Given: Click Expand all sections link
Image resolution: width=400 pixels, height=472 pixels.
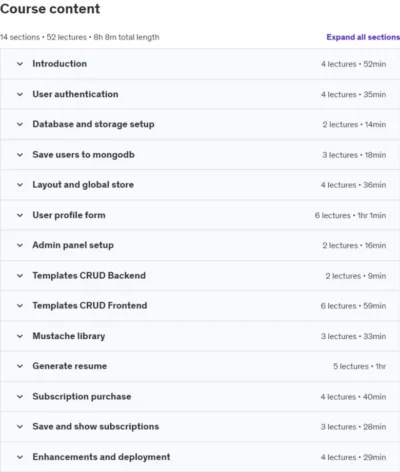Looking at the screenshot, I should [363, 37].
